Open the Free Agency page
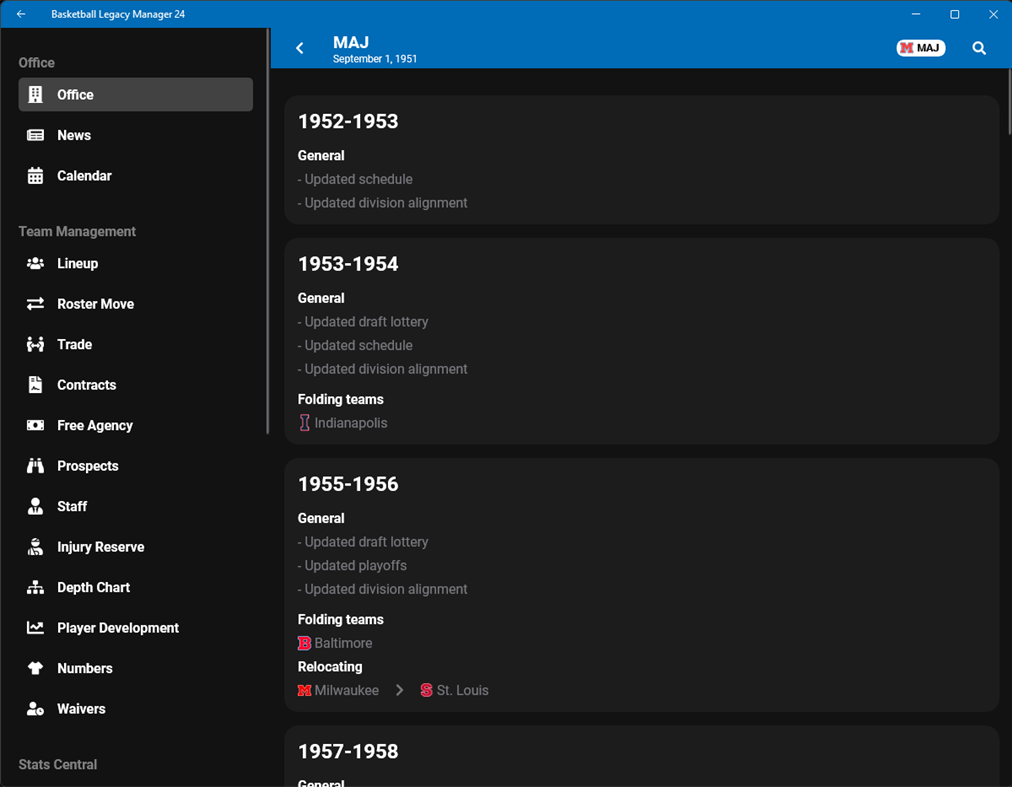The height and width of the screenshot is (787, 1012). [x=136, y=425]
